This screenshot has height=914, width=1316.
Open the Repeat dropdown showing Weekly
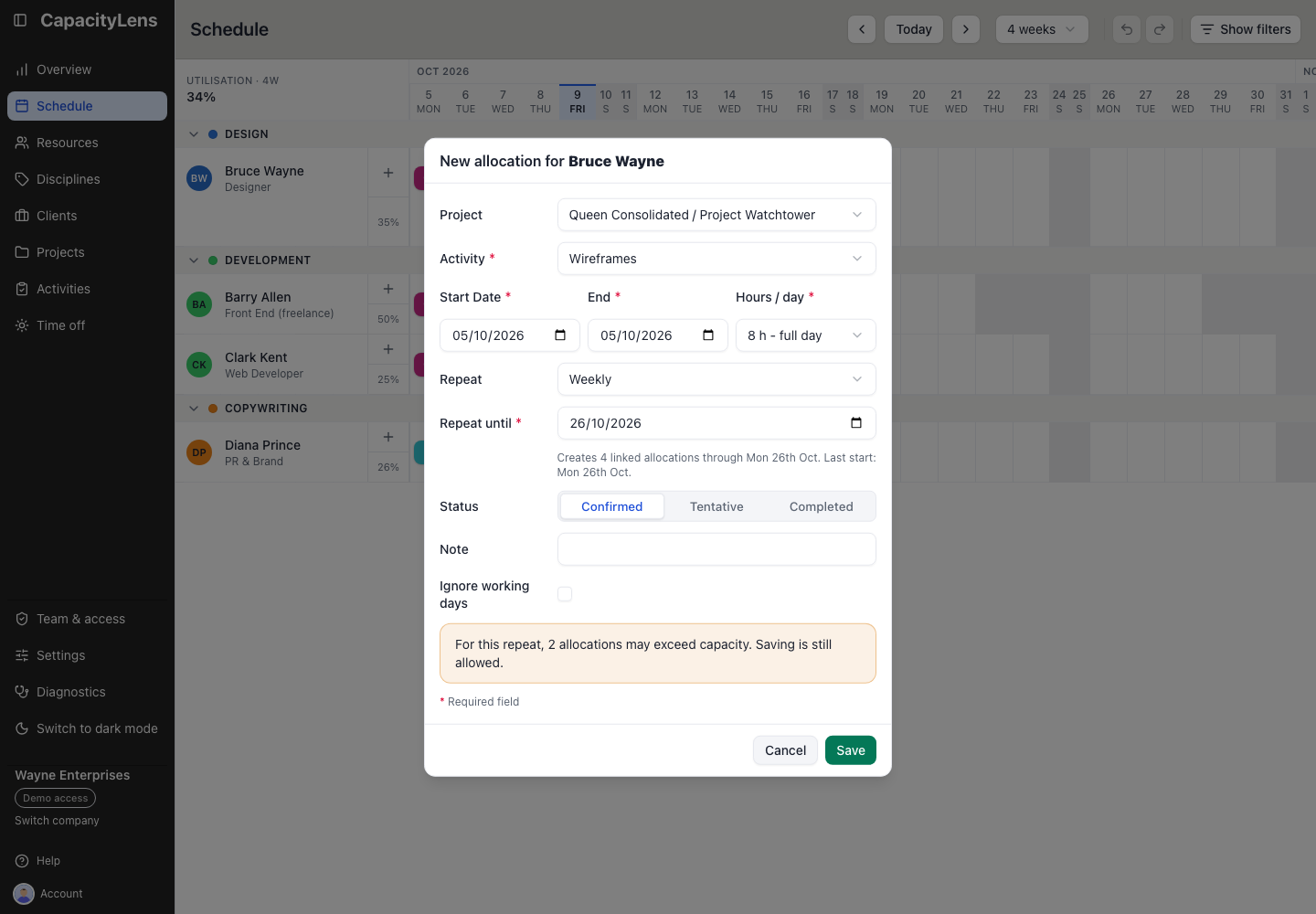716,379
